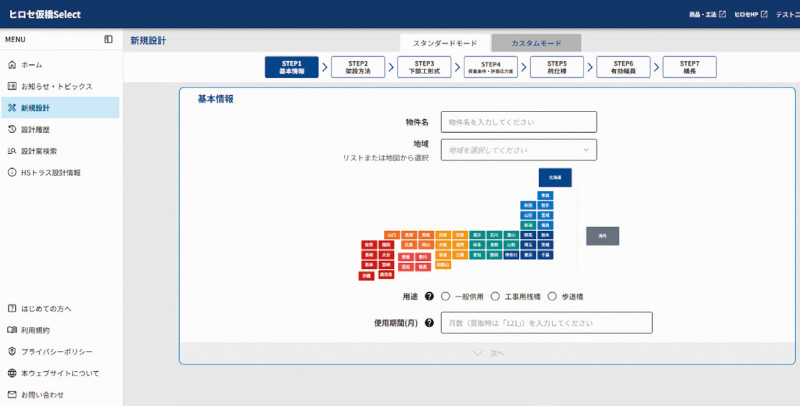Select the 一般供用 radio option
Viewport: 800px width, 406px height.
pyautogui.click(x=444, y=296)
